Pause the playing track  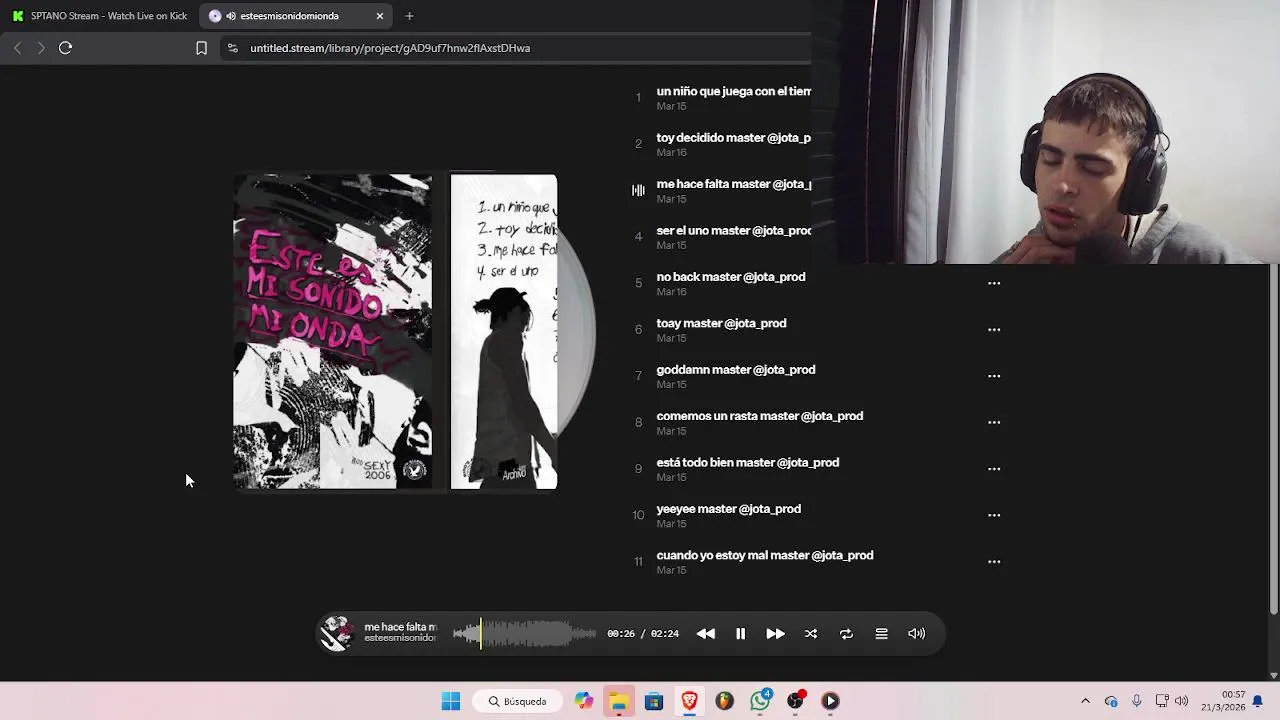[x=740, y=634]
